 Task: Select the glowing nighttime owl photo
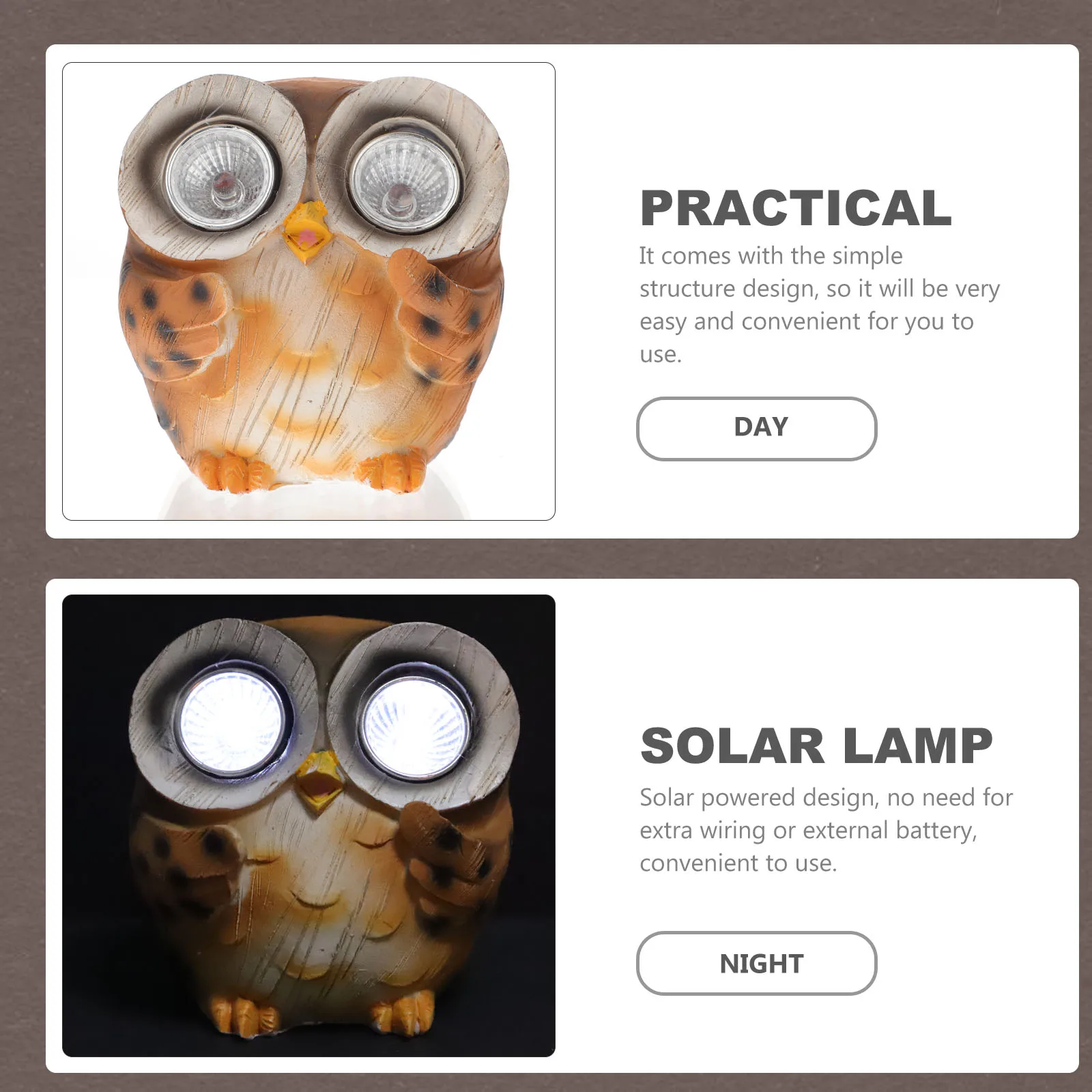coord(308,826)
